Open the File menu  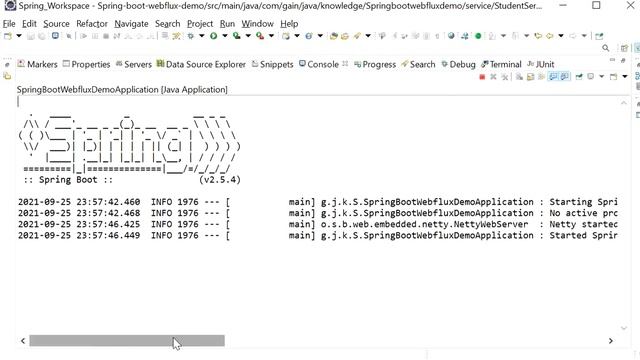click(9, 24)
